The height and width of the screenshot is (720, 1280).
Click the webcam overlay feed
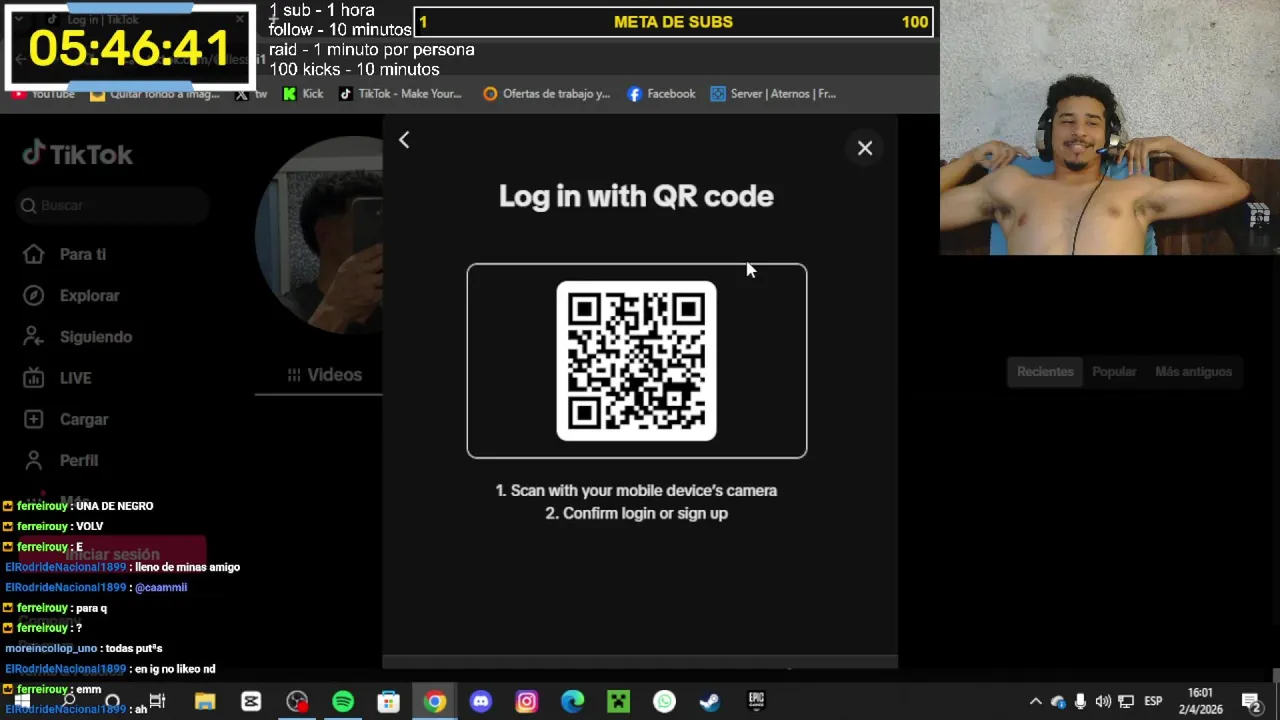pos(1110,128)
